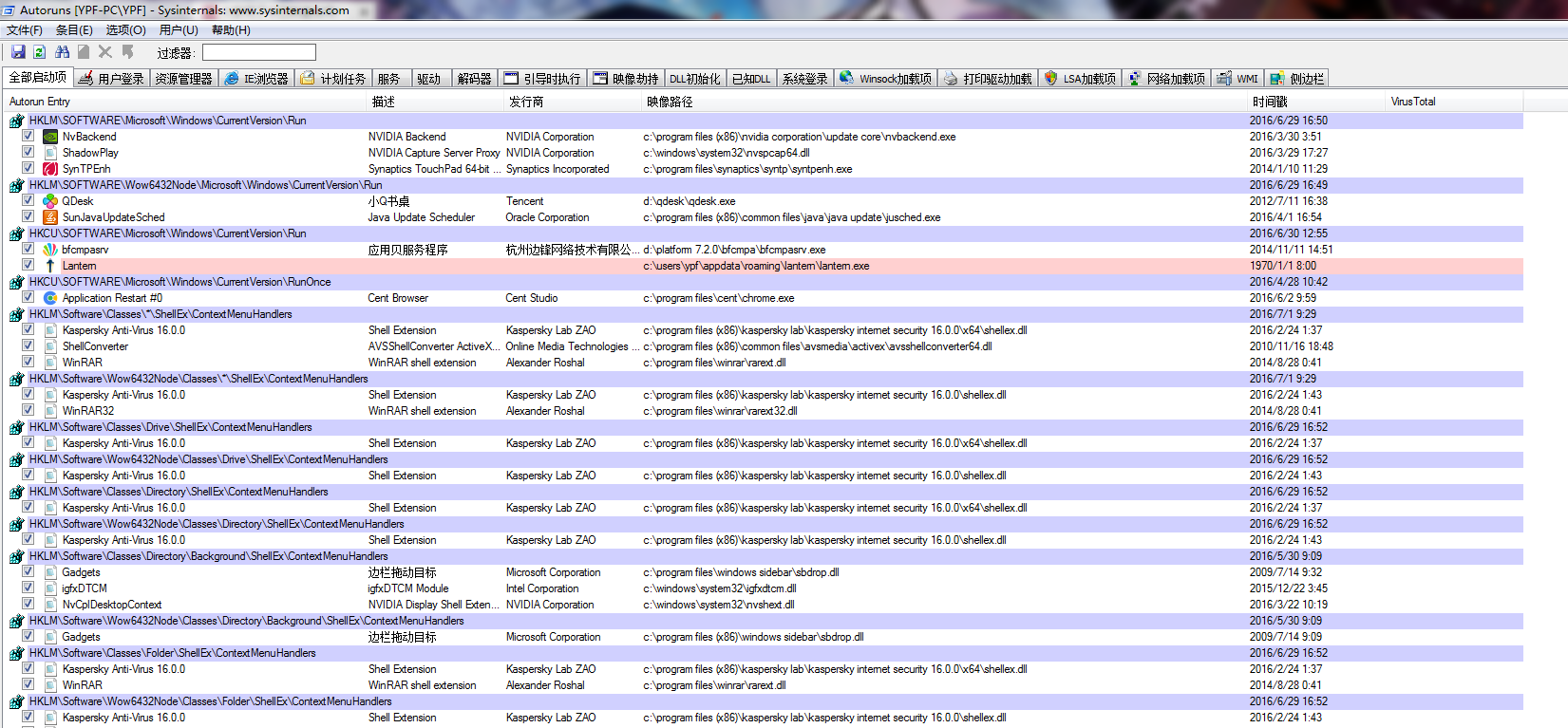1568x728 pixels.
Task: Click the Autoruns app icon in the title bar
Action: tap(9, 9)
